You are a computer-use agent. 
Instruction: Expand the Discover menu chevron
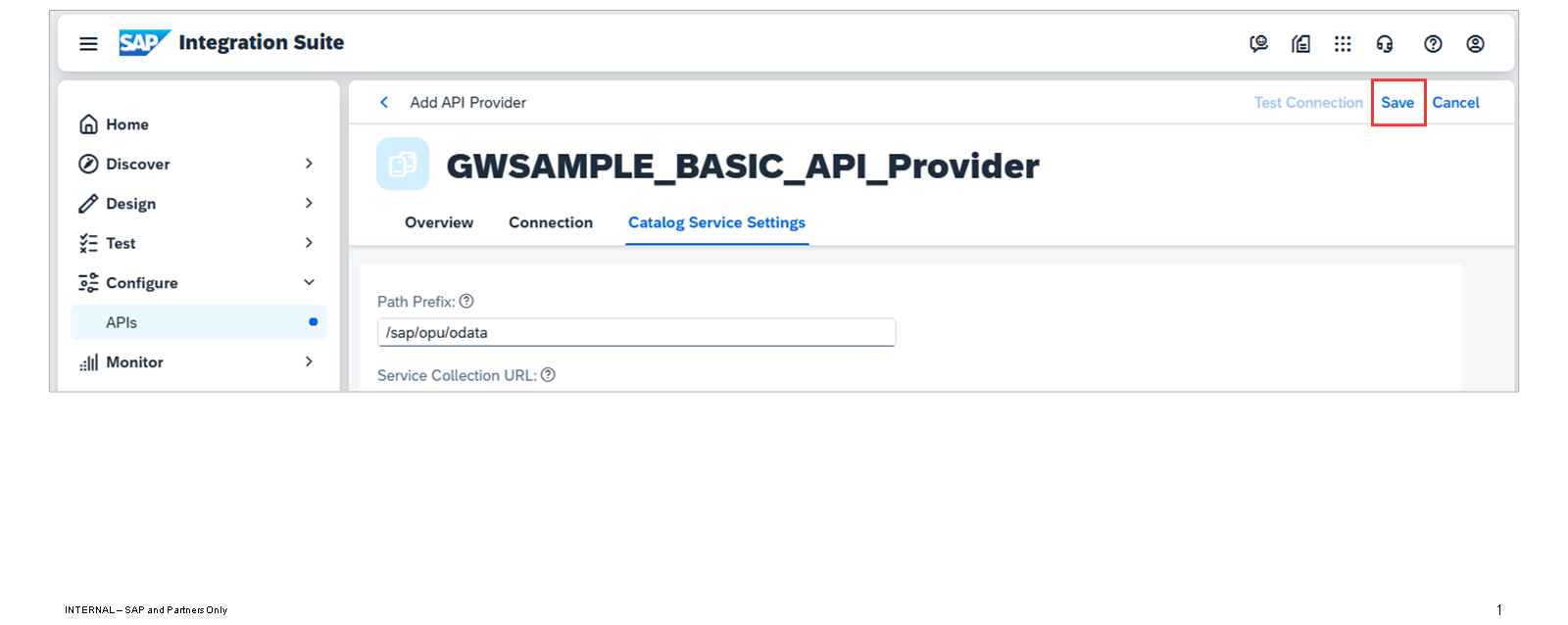click(x=309, y=164)
